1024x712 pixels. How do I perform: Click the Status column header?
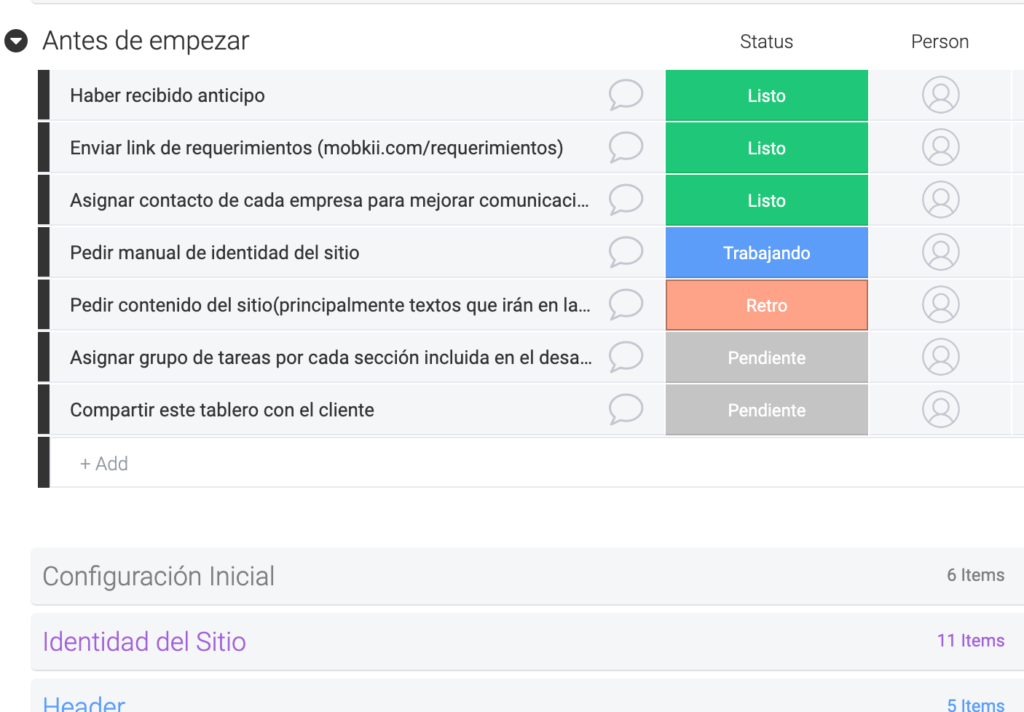[767, 42]
